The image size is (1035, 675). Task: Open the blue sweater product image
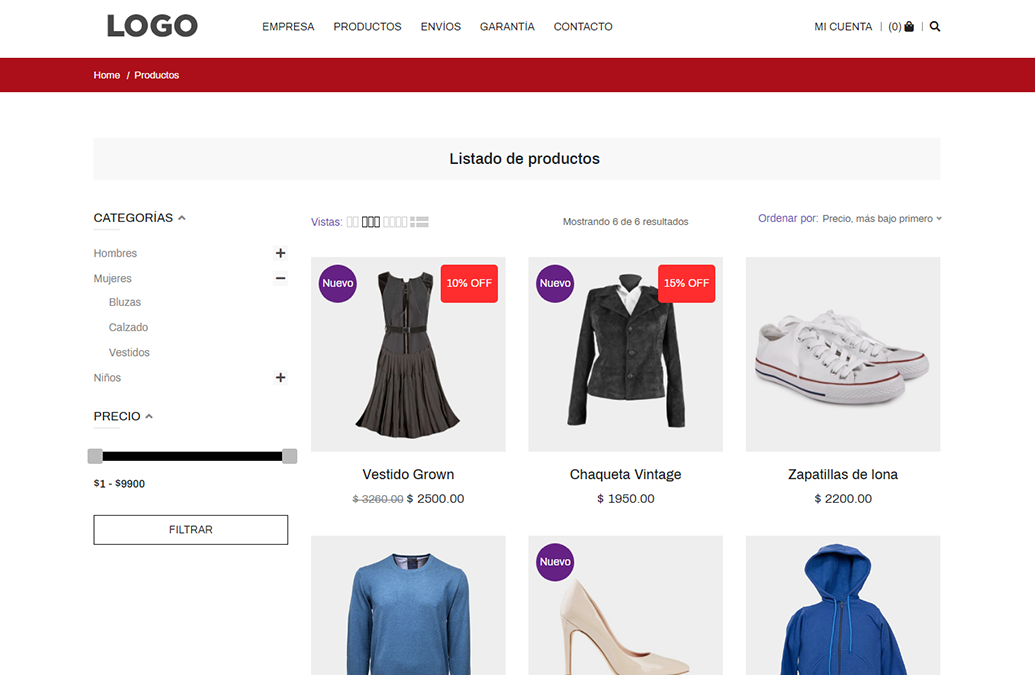[408, 606]
